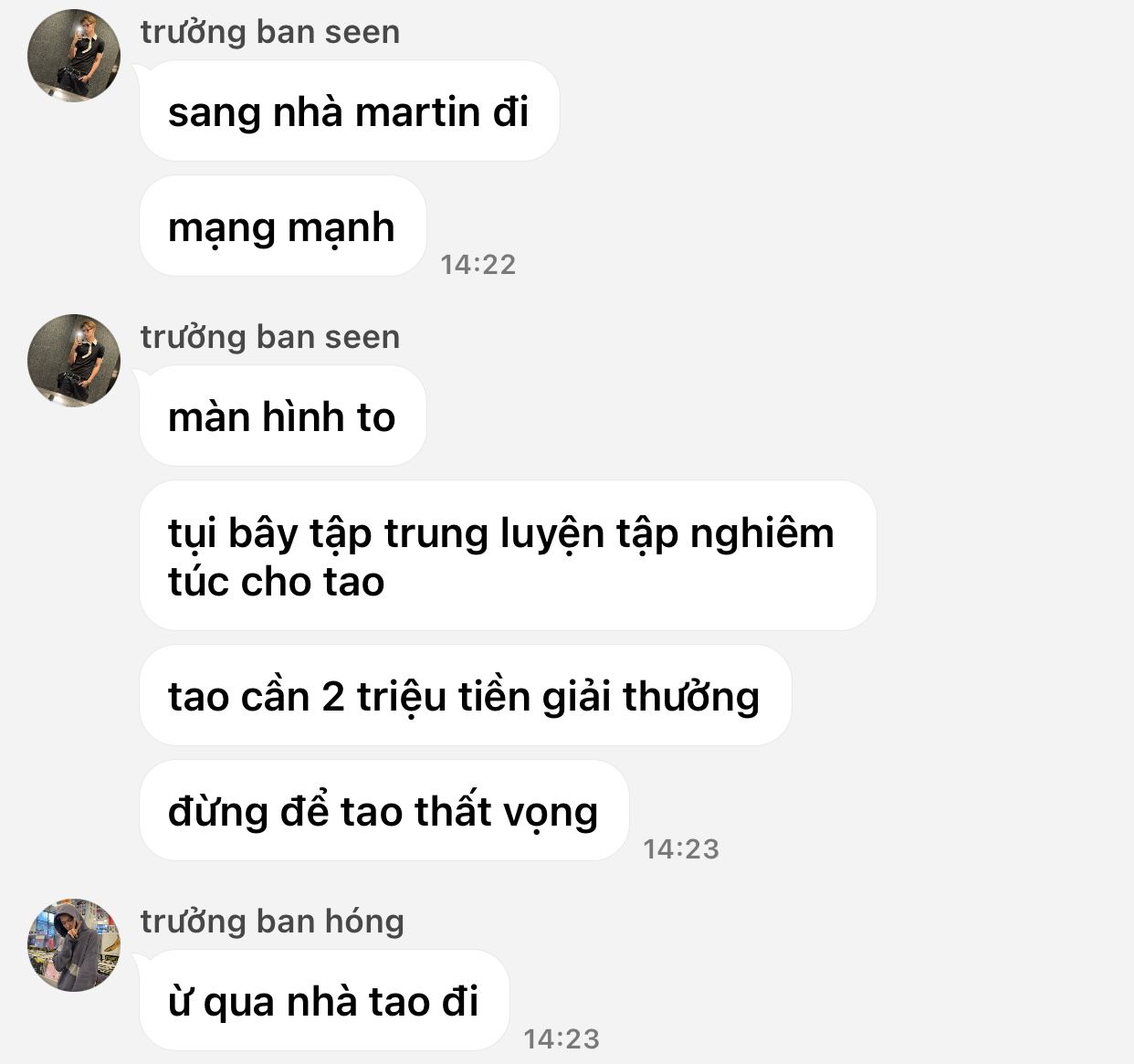1134x1064 pixels.
Task: Click the word "martin" in the first message
Action: pos(417,112)
